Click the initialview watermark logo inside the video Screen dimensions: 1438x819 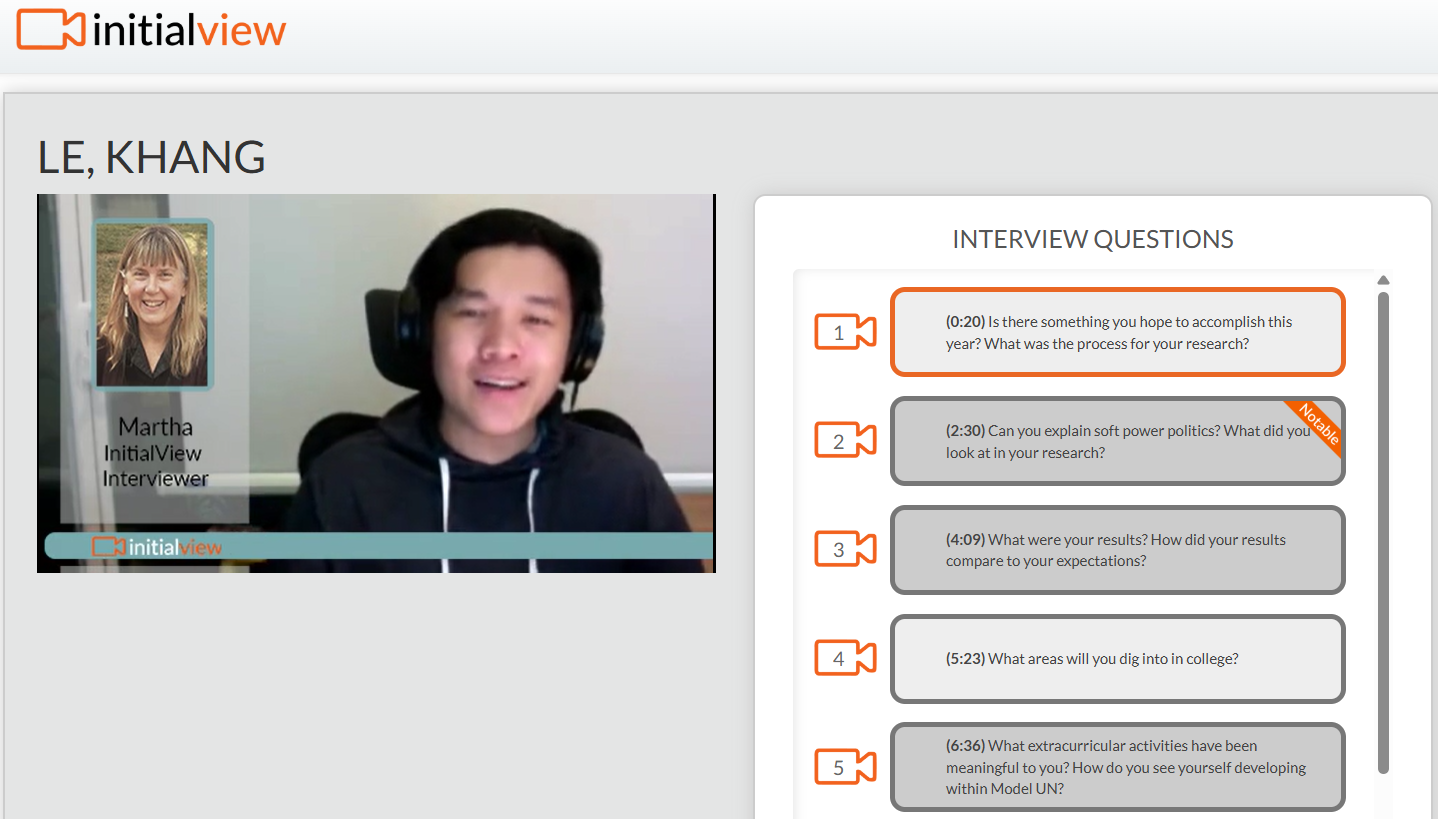pyautogui.click(x=158, y=547)
